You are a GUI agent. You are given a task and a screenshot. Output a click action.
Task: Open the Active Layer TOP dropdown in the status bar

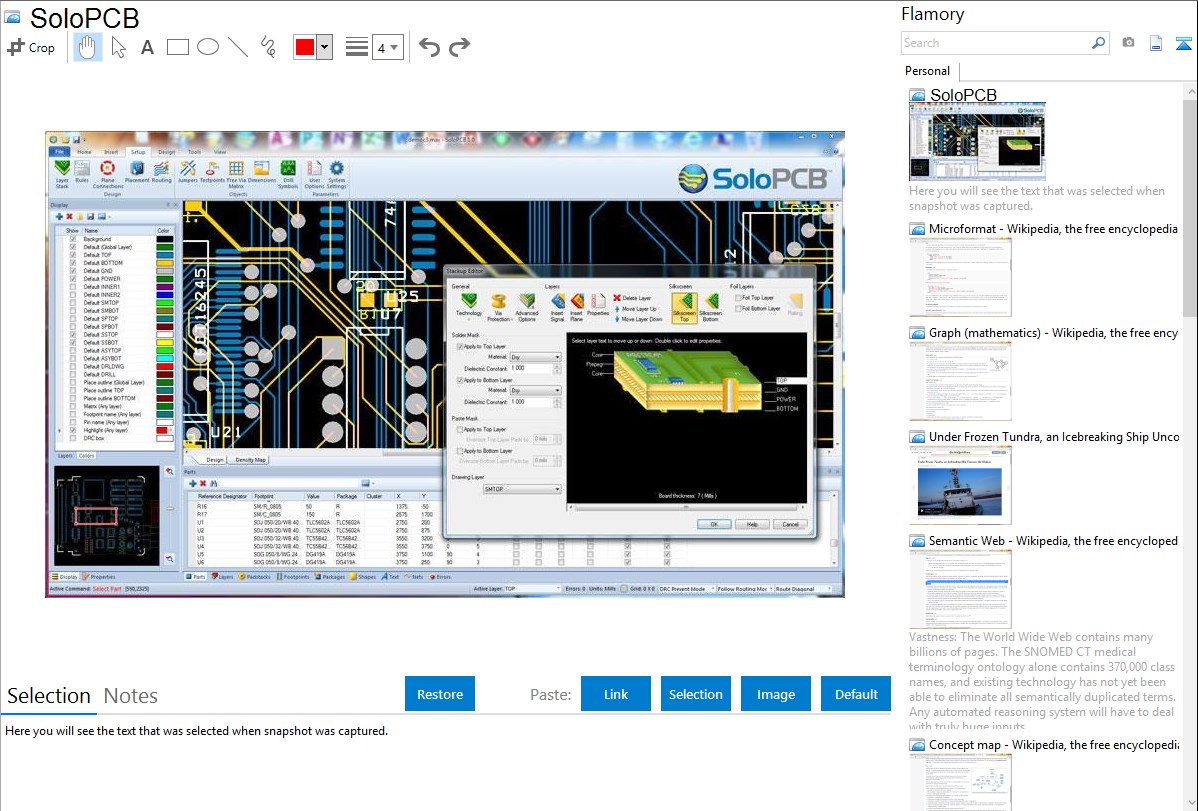click(x=533, y=589)
